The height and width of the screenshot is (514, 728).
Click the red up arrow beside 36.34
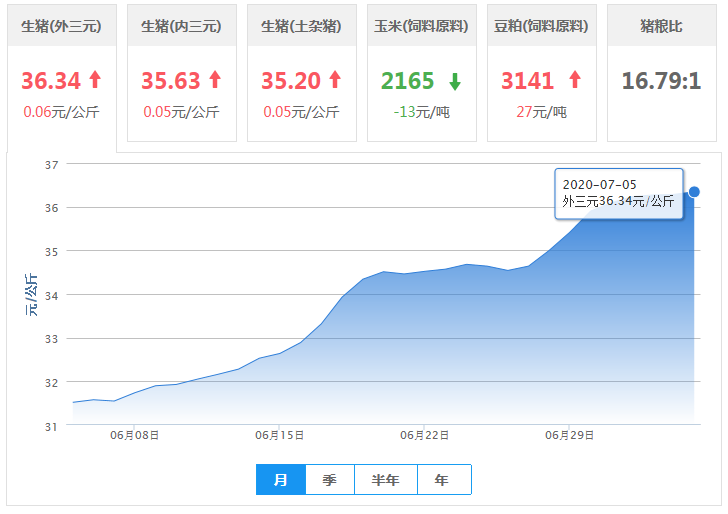[x=95, y=80]
